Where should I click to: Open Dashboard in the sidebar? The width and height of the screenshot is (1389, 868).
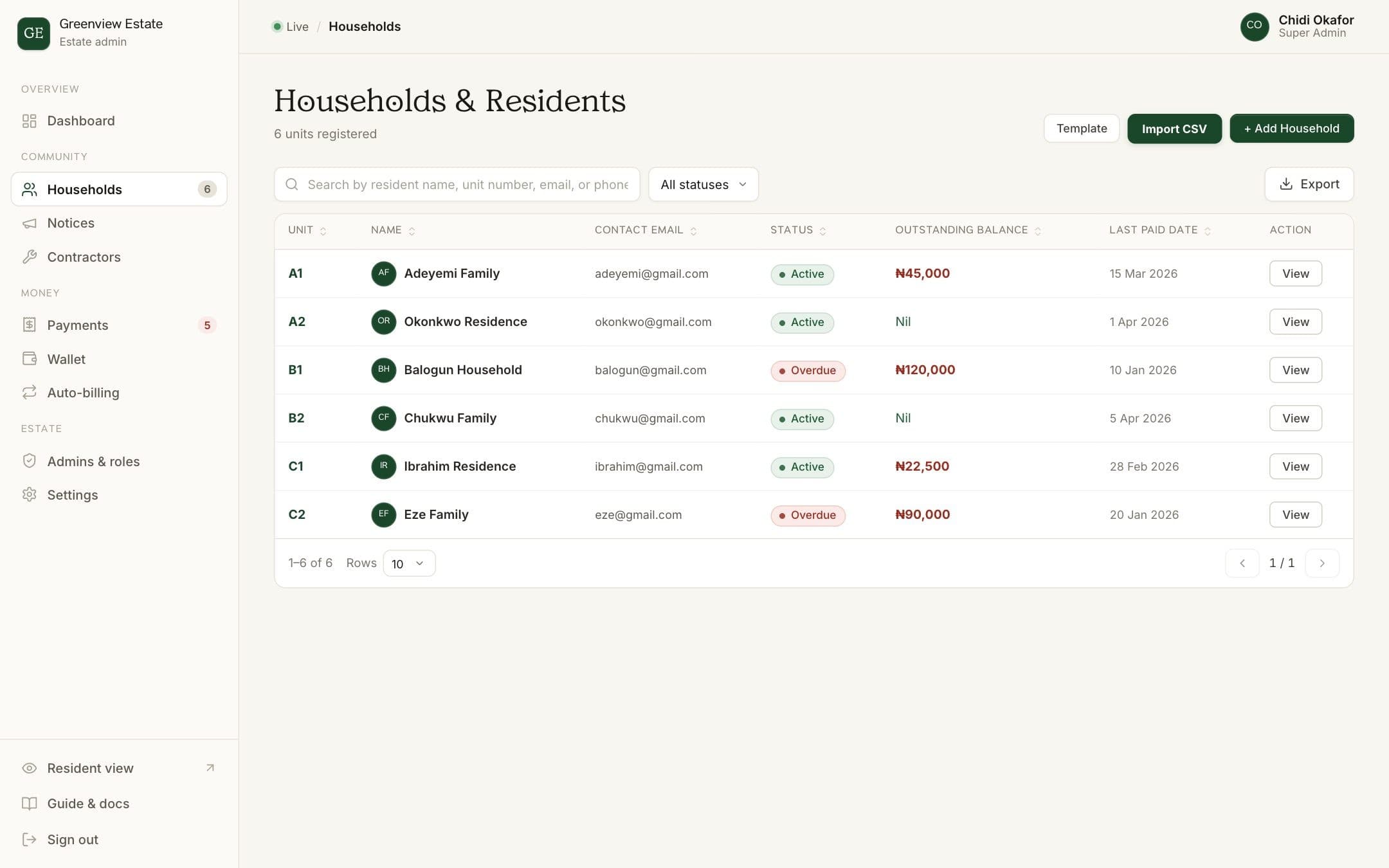[x=119, y=121]
